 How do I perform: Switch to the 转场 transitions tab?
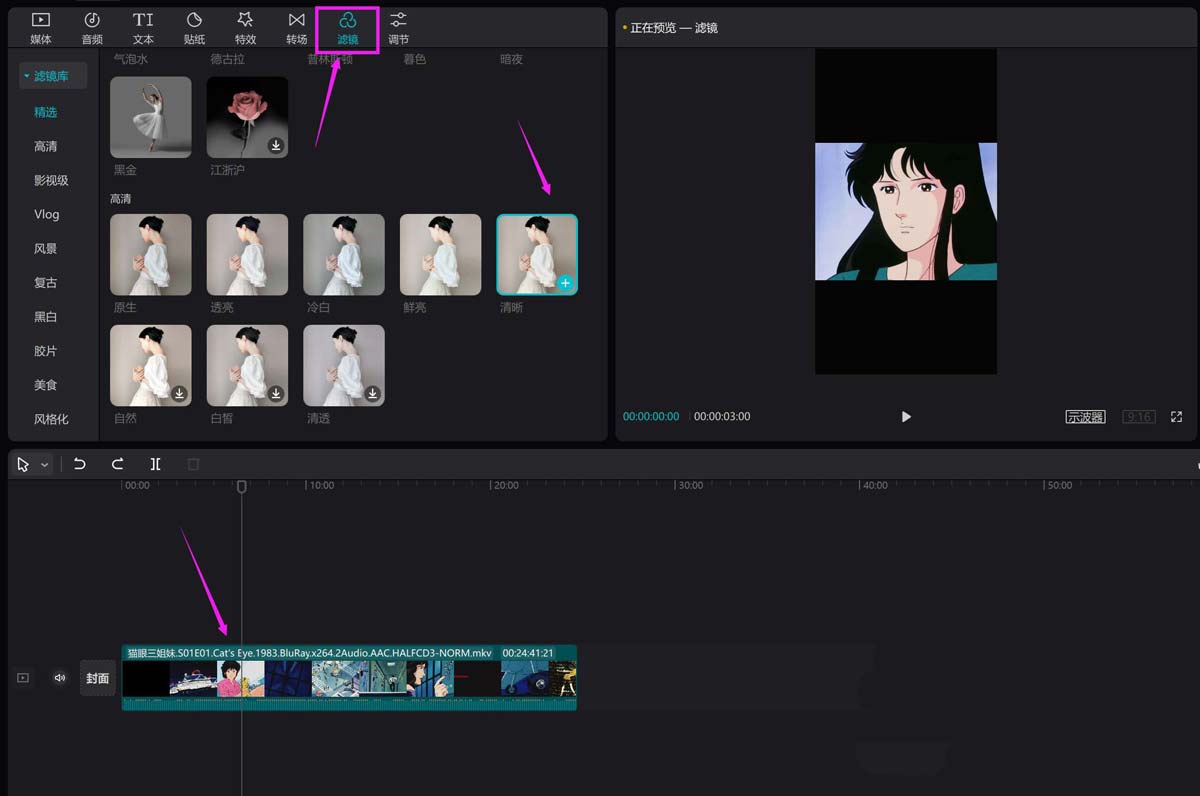pyautogui.click(x=296, y=28)
